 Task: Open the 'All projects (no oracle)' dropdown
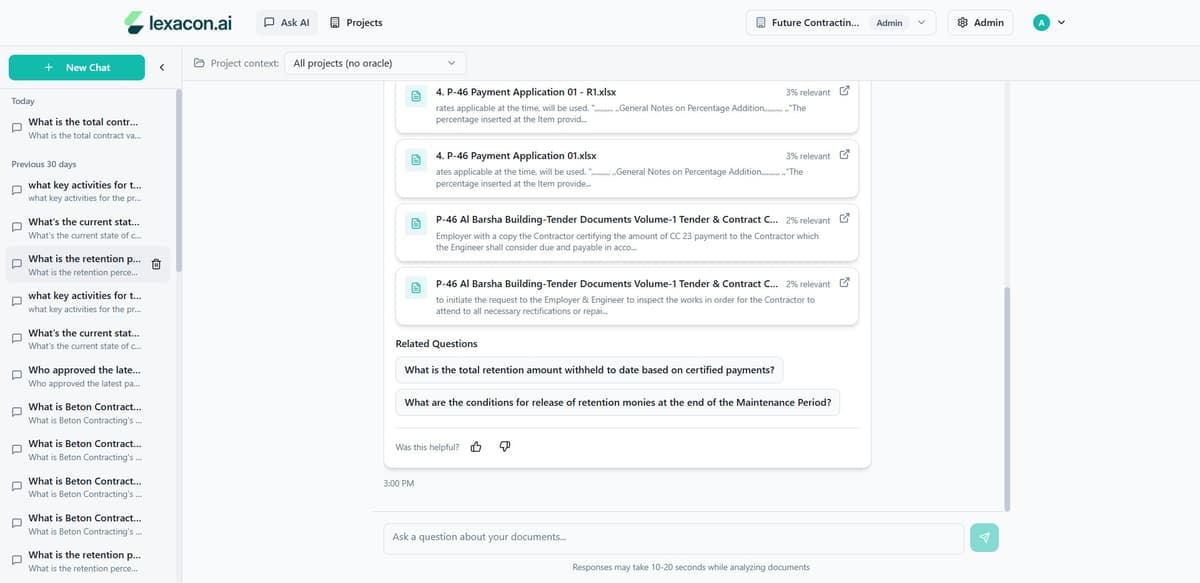[x=374, y=62]
